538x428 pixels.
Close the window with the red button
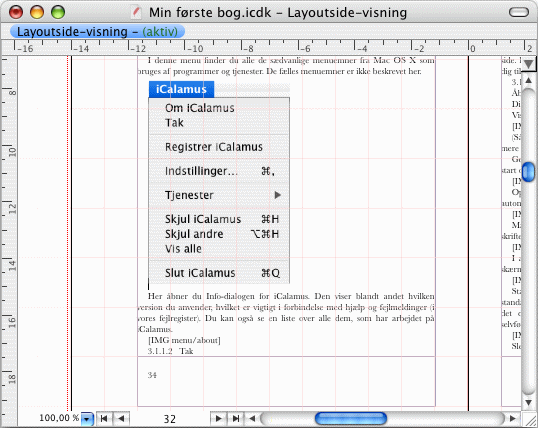point(16,12)
